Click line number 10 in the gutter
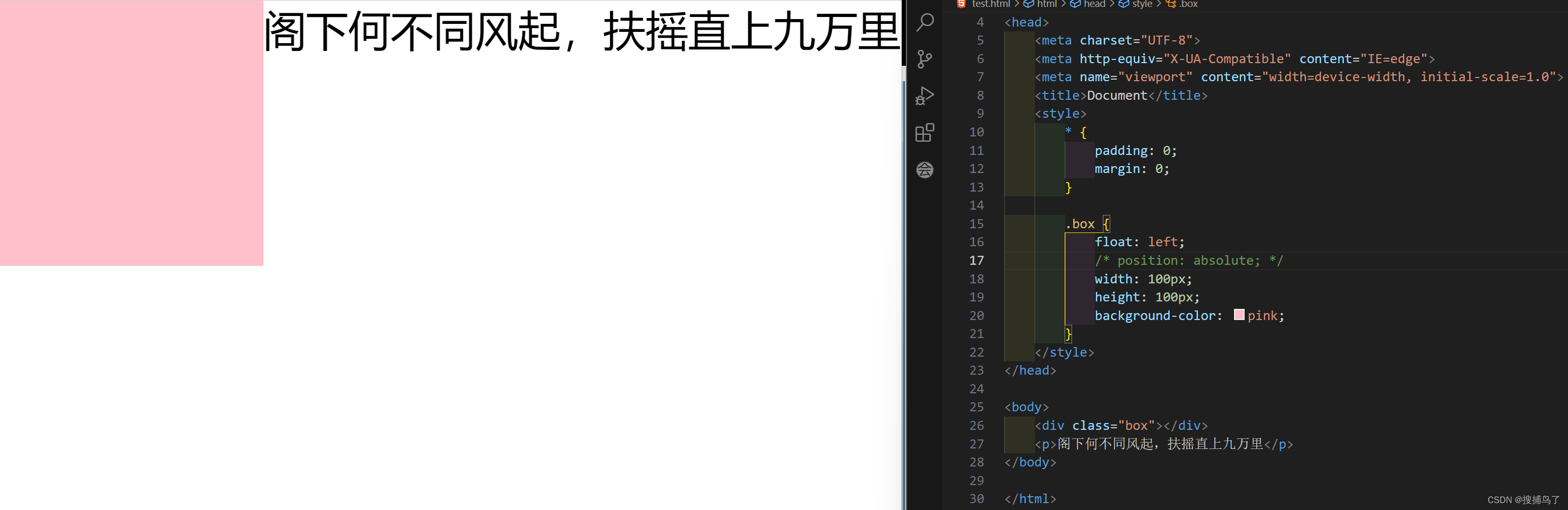Viewport: 1568px width, 510px height. [976, 132]
